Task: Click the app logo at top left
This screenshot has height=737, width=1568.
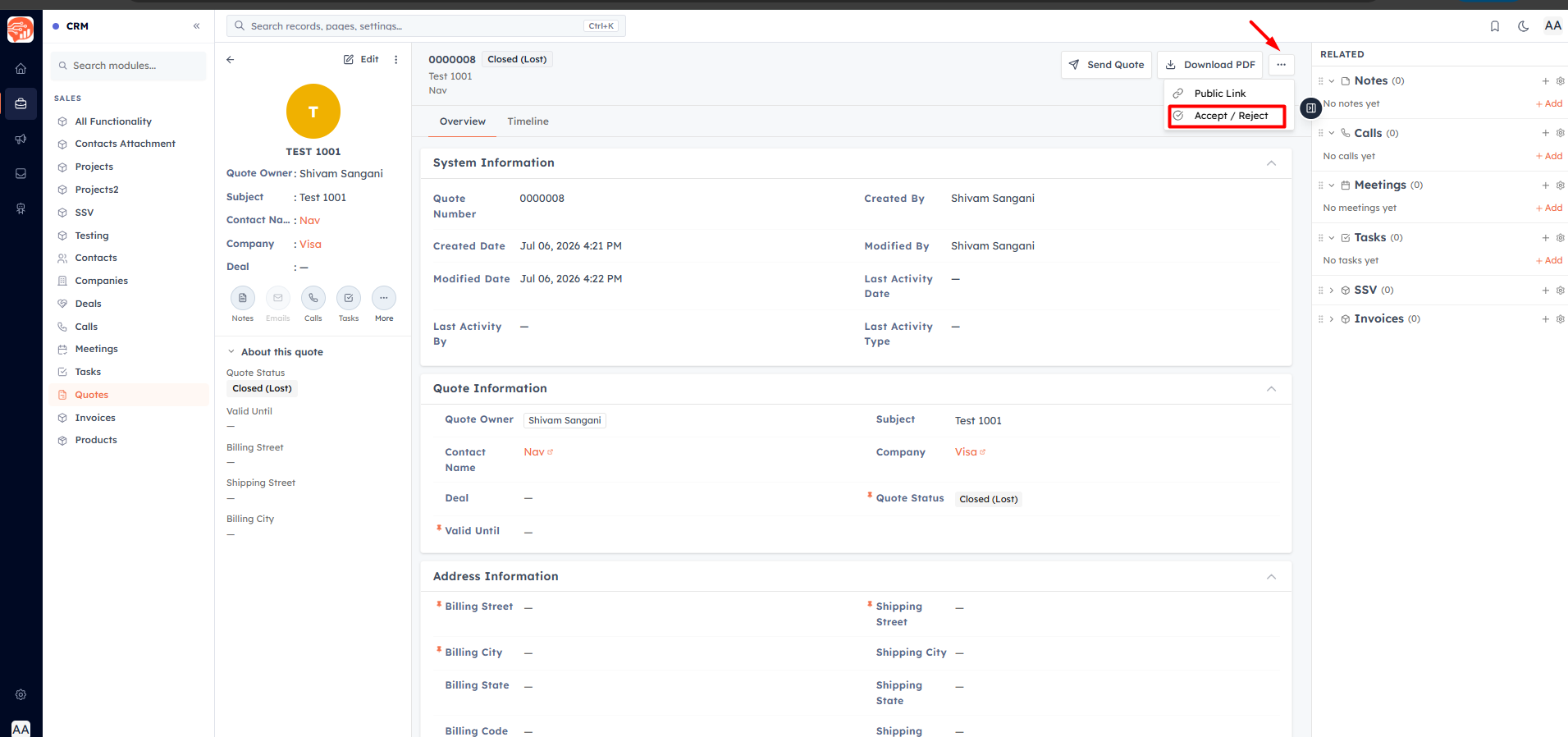Action: (21, 30)
